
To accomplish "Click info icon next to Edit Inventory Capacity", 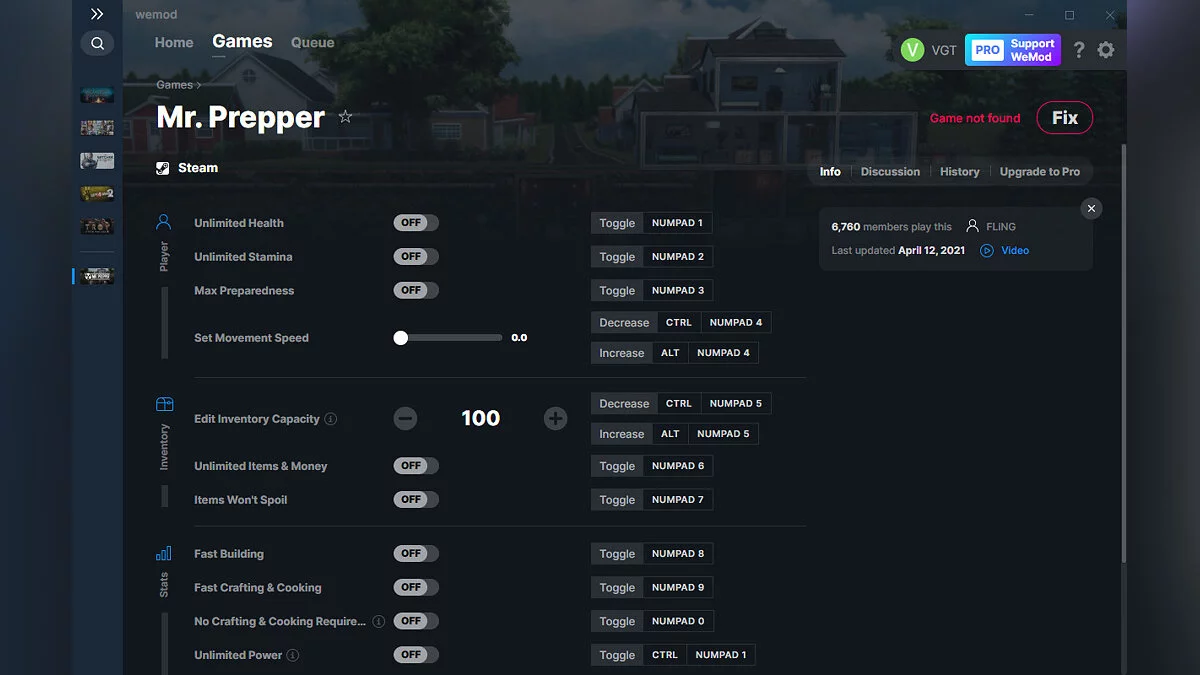I will tap(331, 419).
